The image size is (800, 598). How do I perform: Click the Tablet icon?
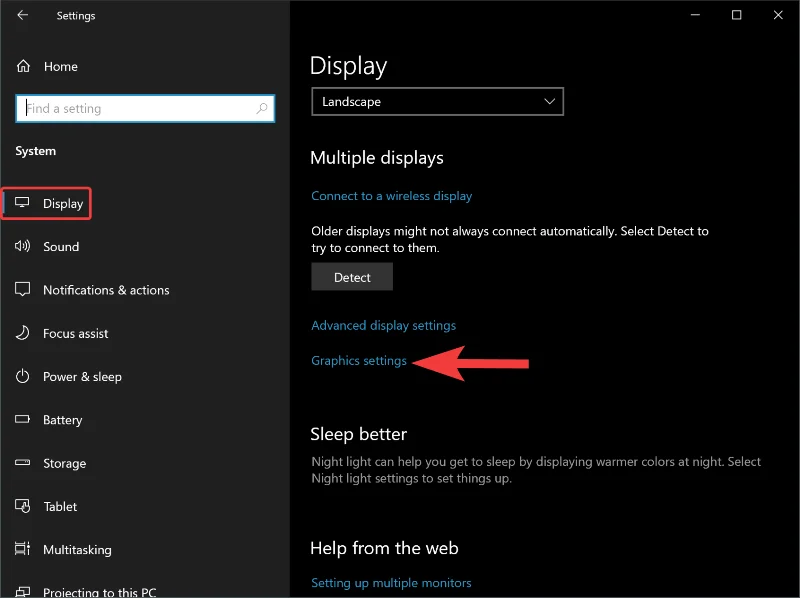point(22,506)
